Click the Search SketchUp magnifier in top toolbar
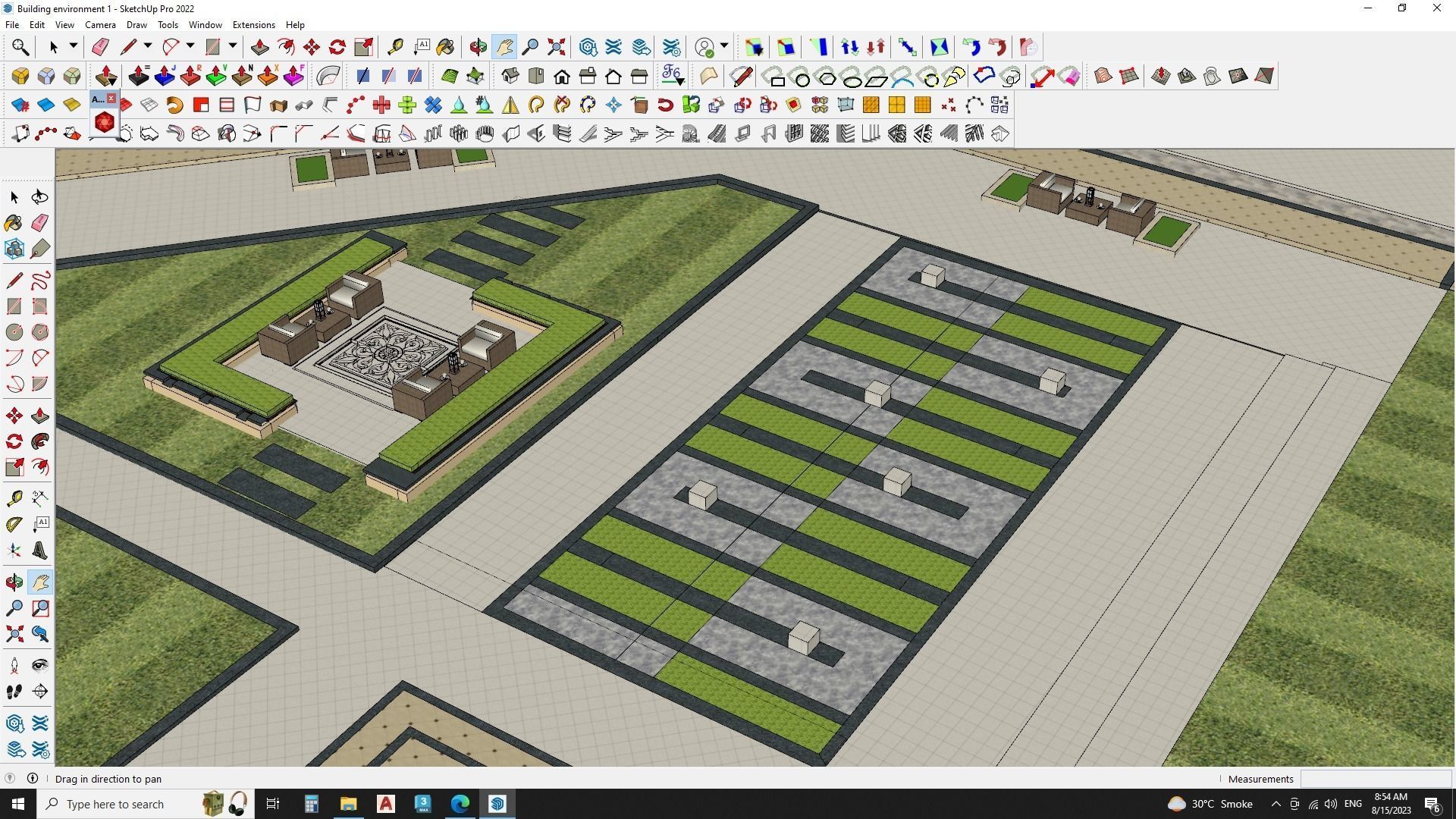This screenshot has height=819, width=1456. 20,47
